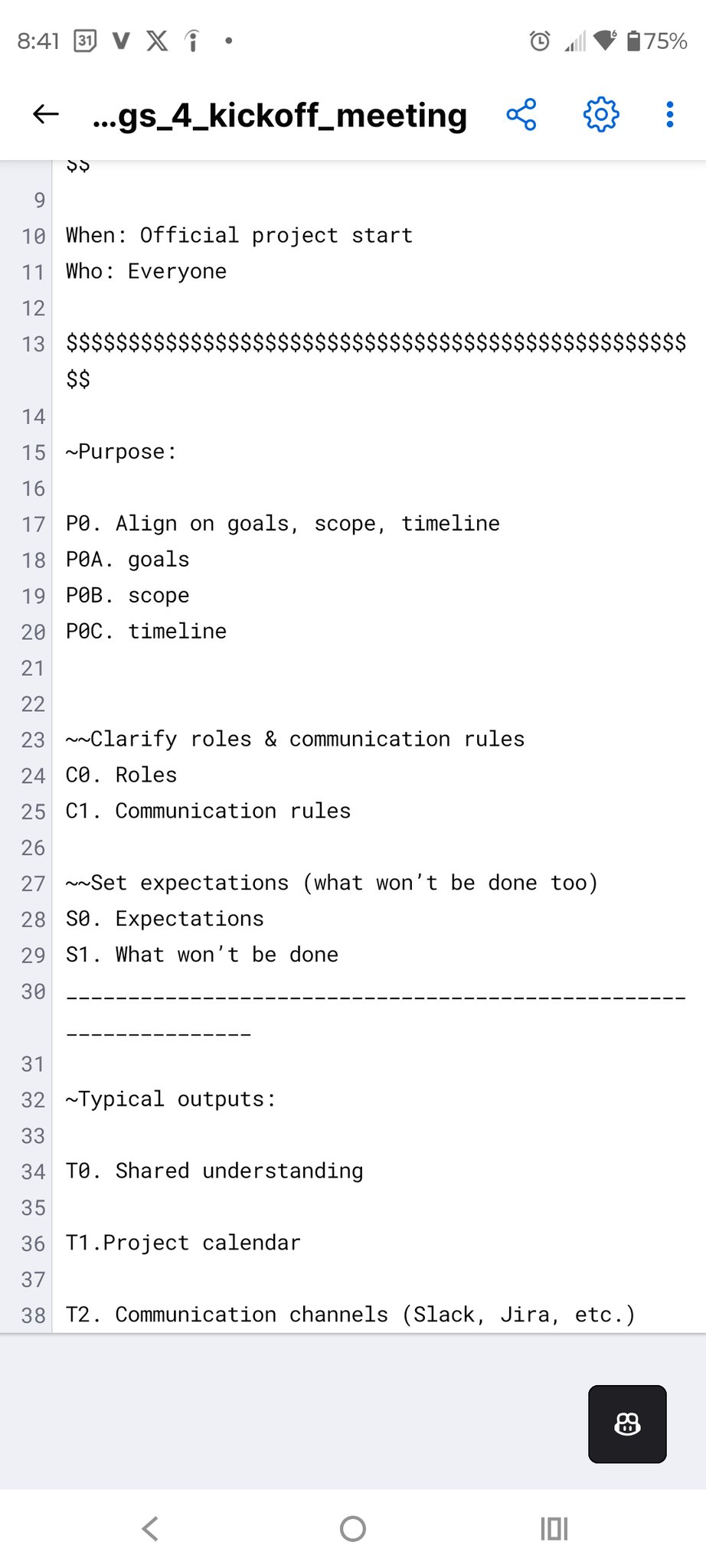Open the three-dot overflow menu
Screen dimensions: 706x1568
tap(670, 115)
